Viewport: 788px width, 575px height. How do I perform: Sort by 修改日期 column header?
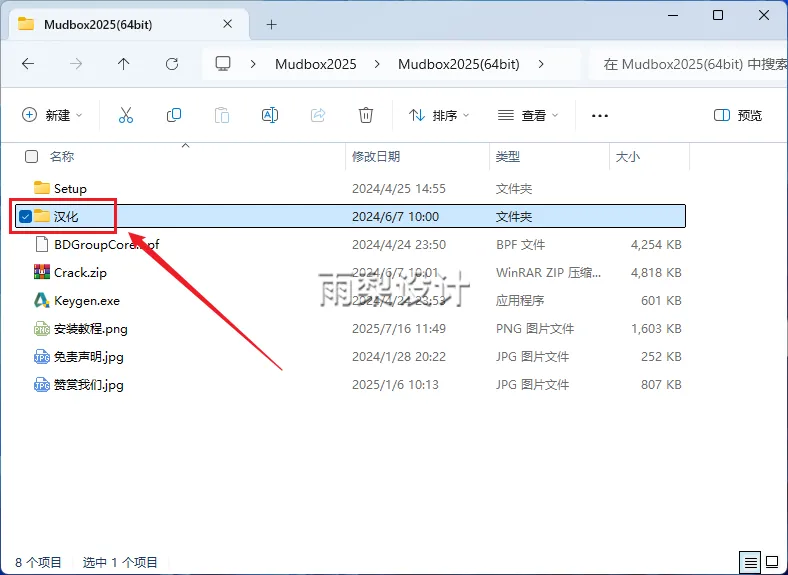pos(376,156)
